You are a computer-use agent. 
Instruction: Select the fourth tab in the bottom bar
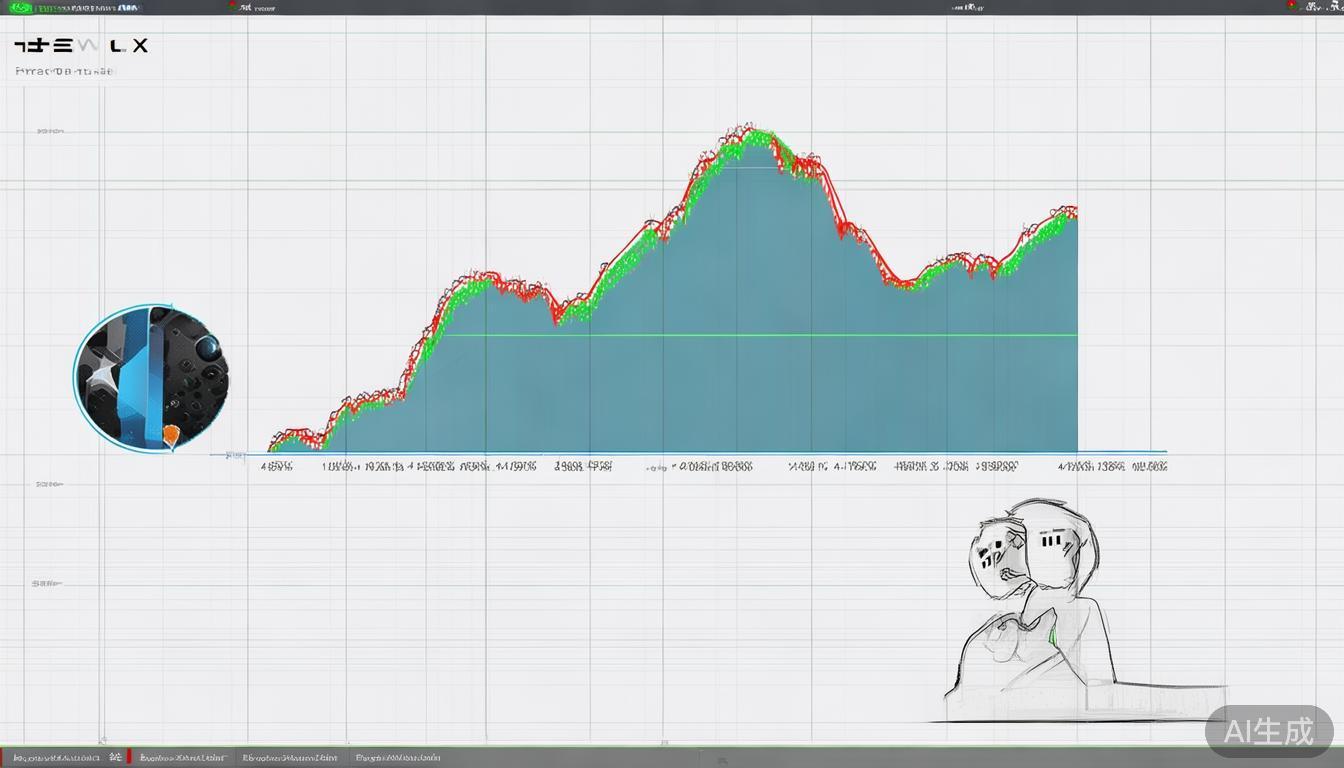(398, 758)
